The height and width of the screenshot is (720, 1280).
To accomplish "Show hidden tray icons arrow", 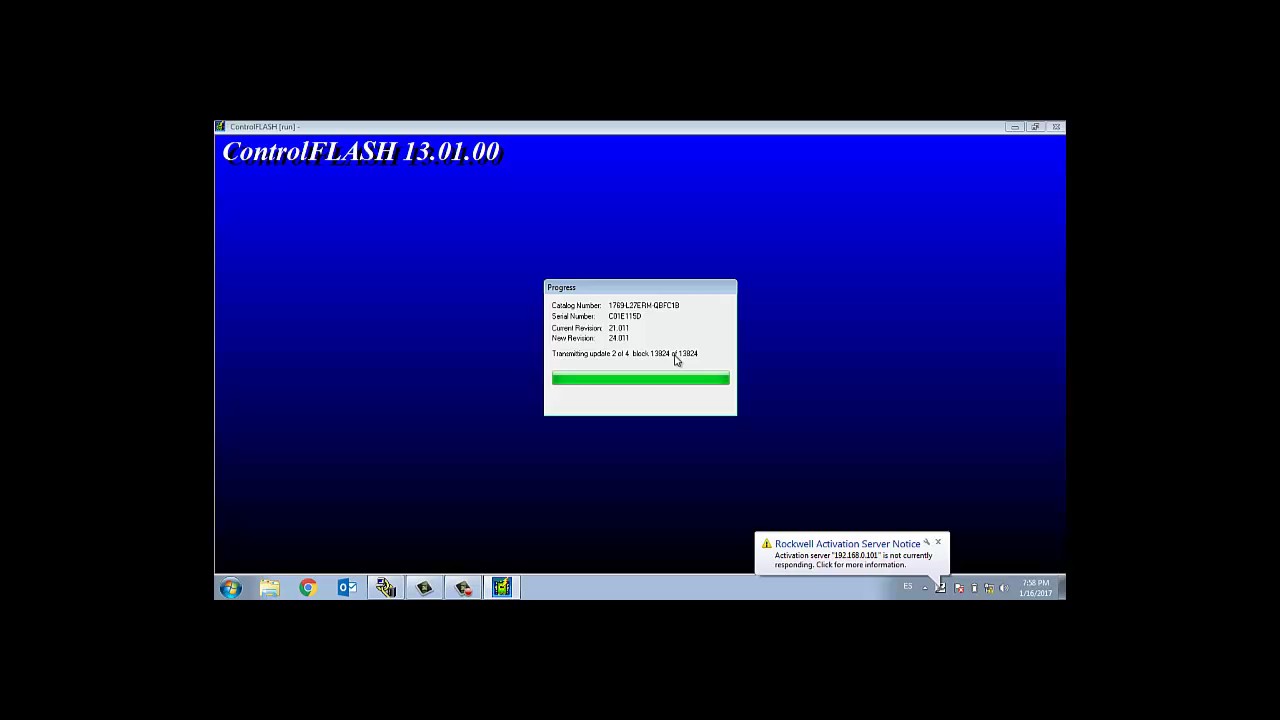I will pos(925,588).
